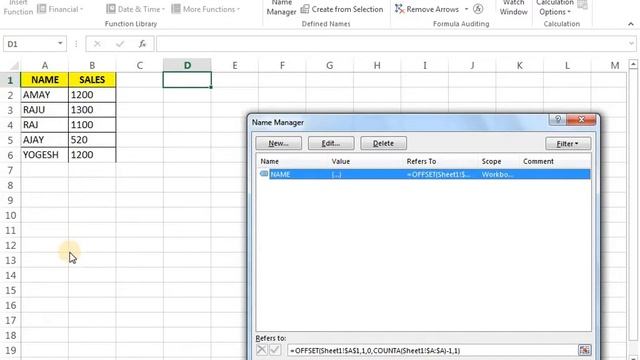Click the New... button in Name Manager

click(278, 143)
